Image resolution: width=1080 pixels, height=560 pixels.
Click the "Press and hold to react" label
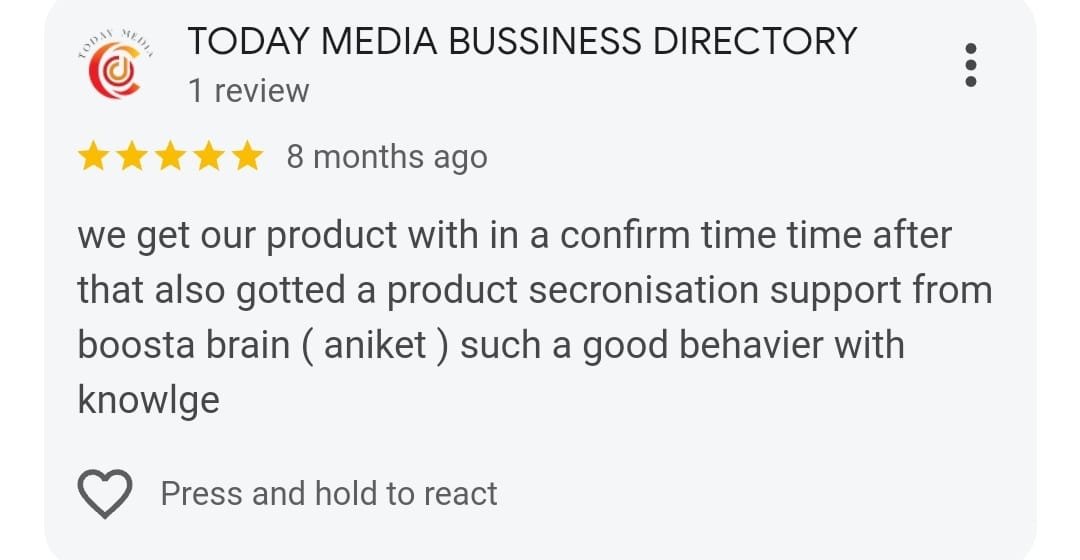pos(329,494)
